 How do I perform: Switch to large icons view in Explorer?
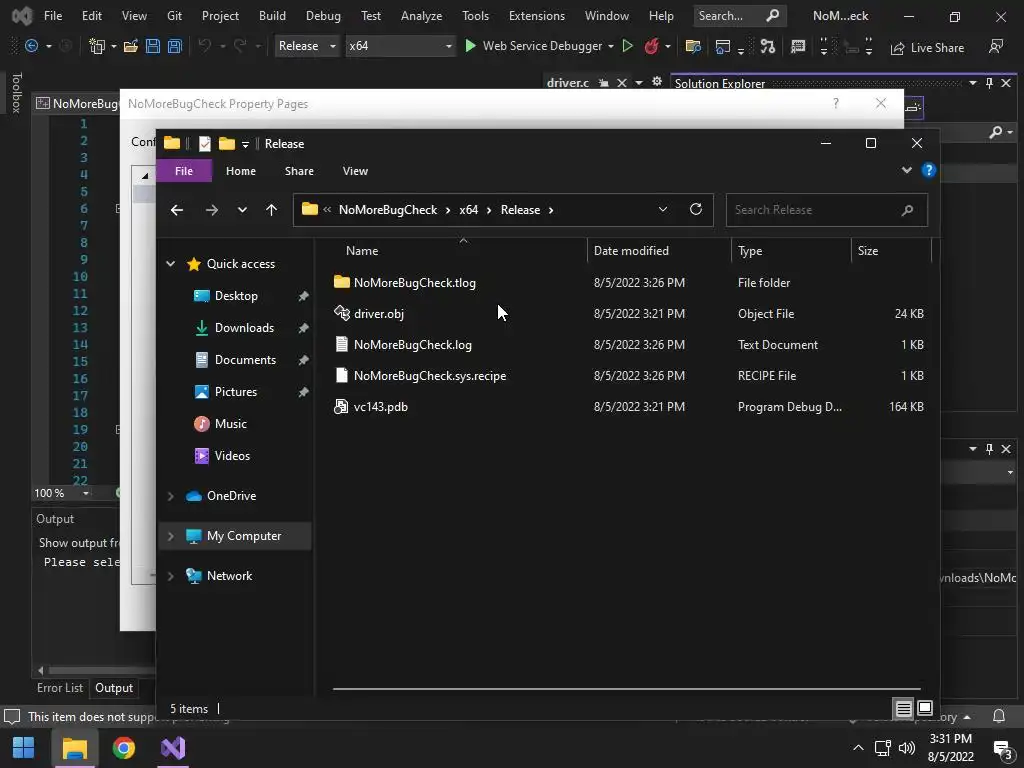pos(925,708)
